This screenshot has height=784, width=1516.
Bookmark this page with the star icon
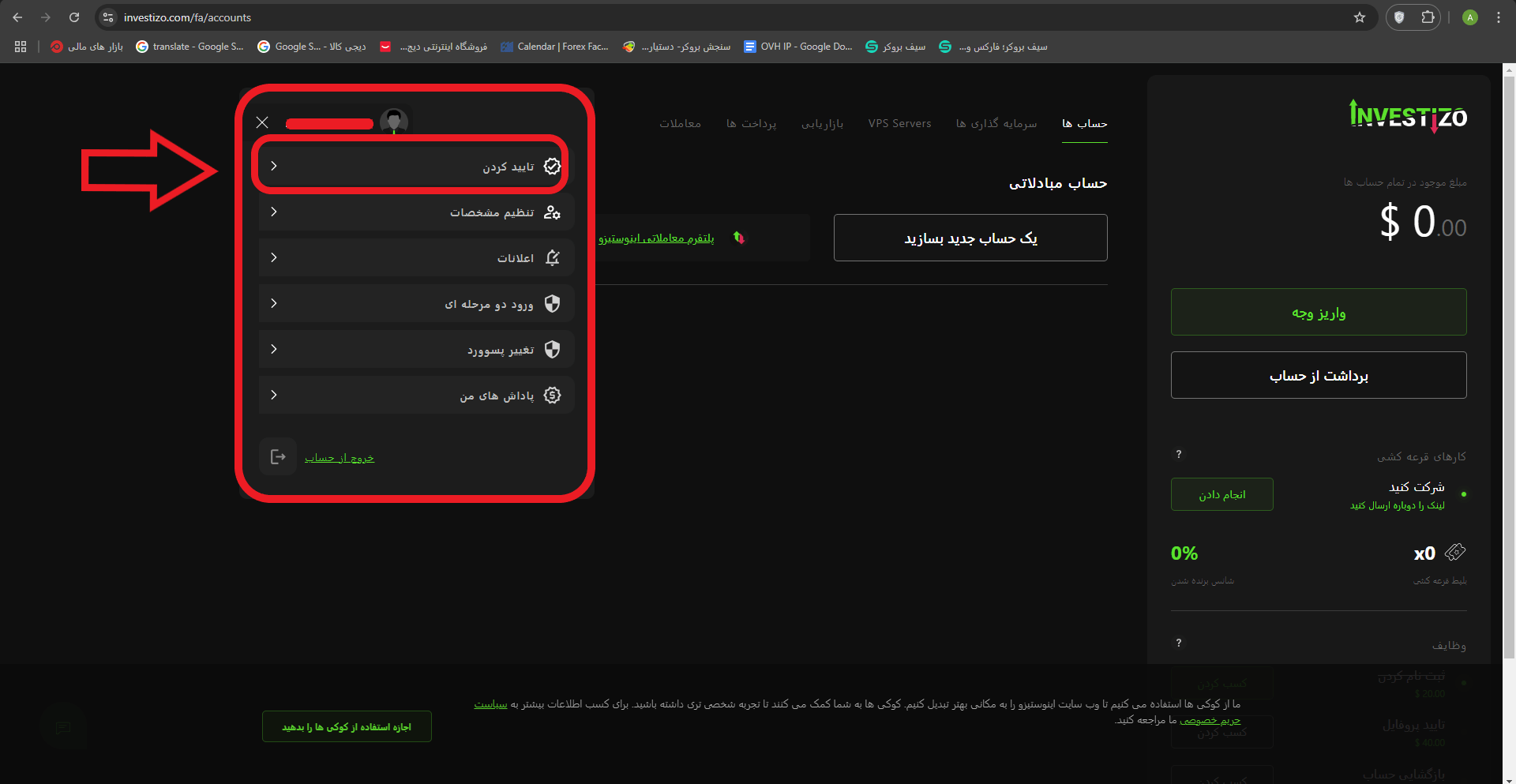tap(1360, 17)
